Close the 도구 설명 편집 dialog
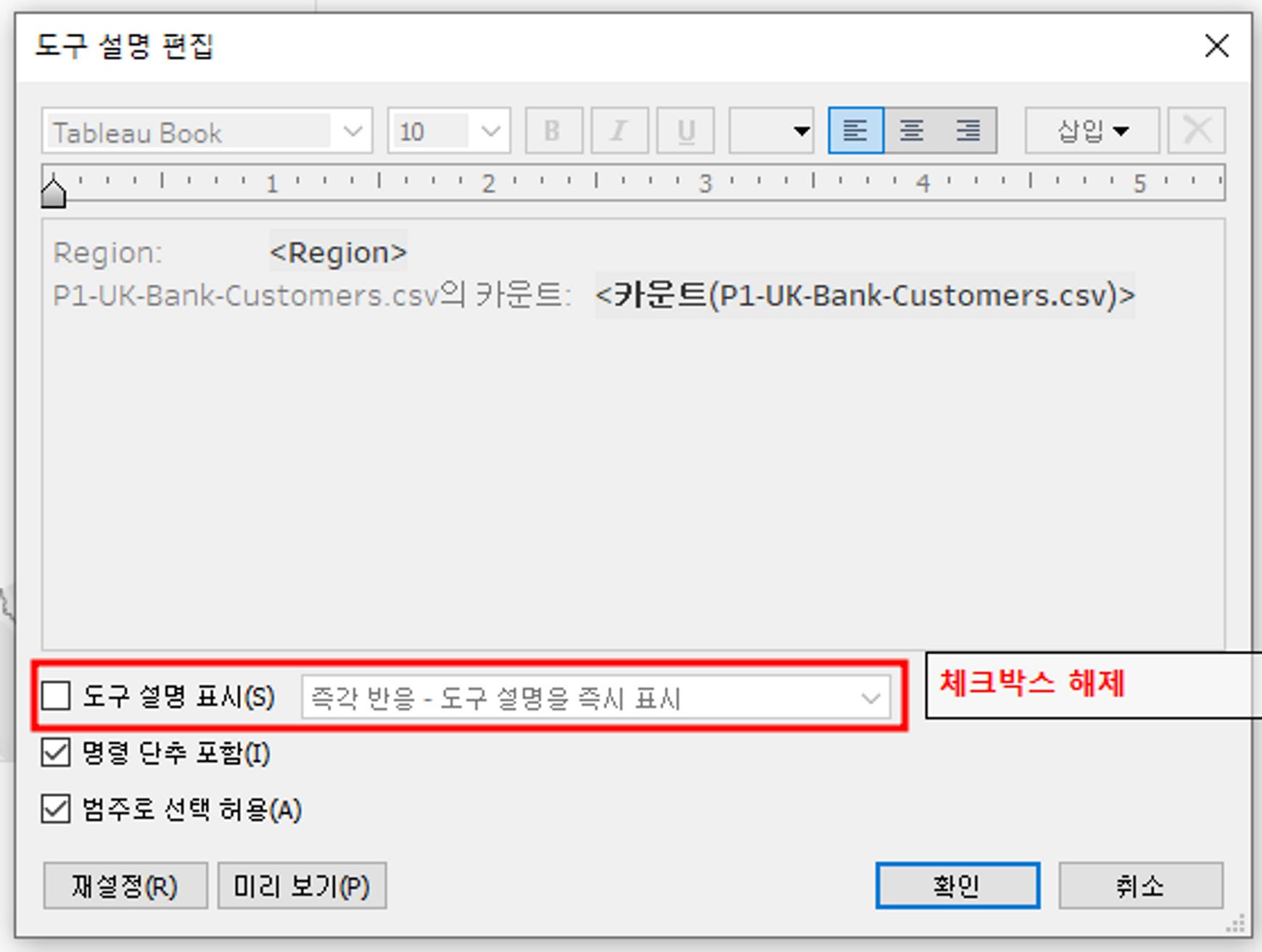 1216,46
